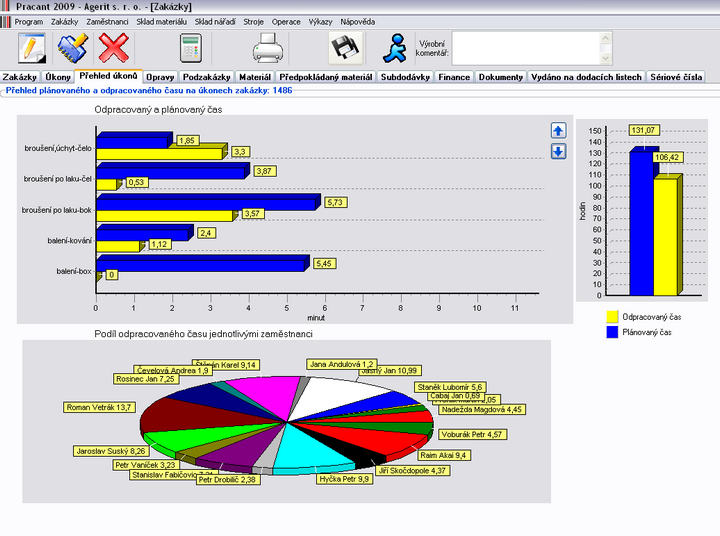Open the Operace menu
The width and height of the screenshot is (720, 536).
pos(286,22)
